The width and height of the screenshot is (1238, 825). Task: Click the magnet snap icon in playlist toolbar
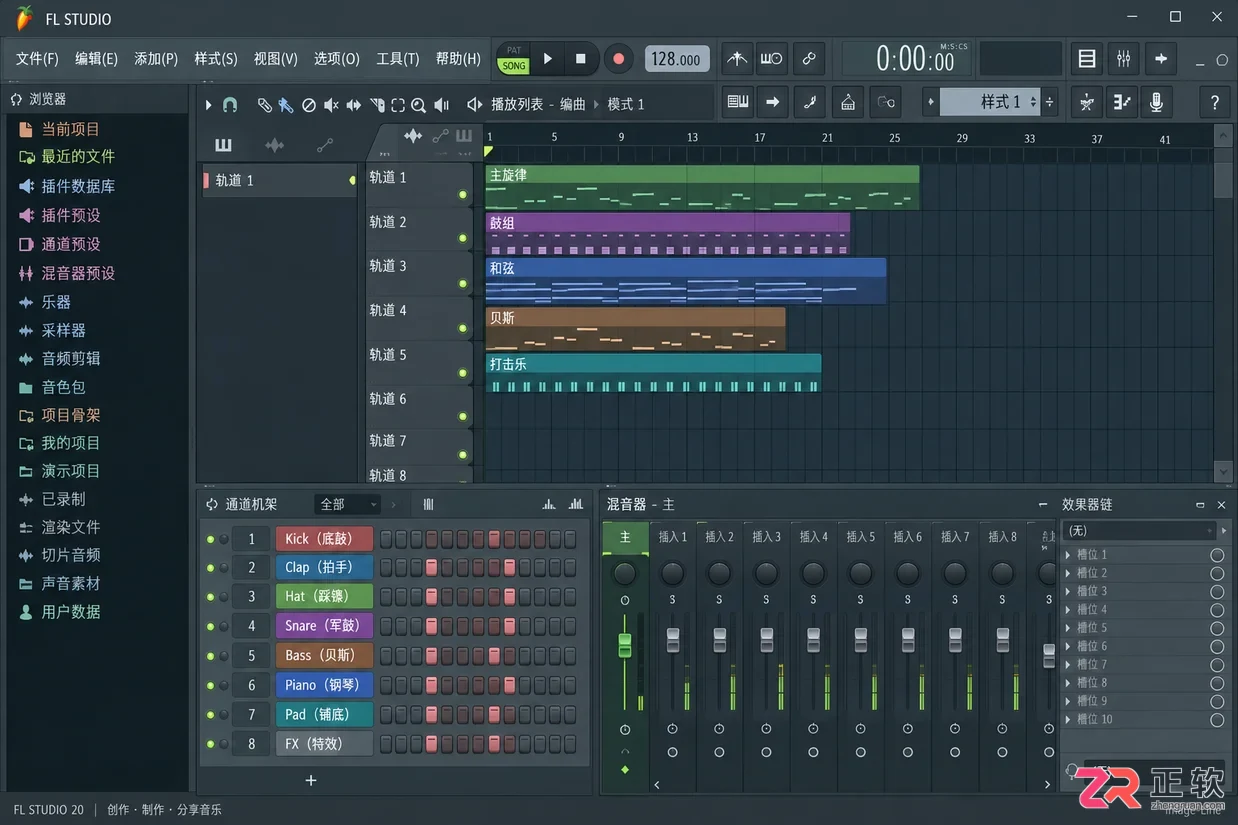click(x=230, y=104)
